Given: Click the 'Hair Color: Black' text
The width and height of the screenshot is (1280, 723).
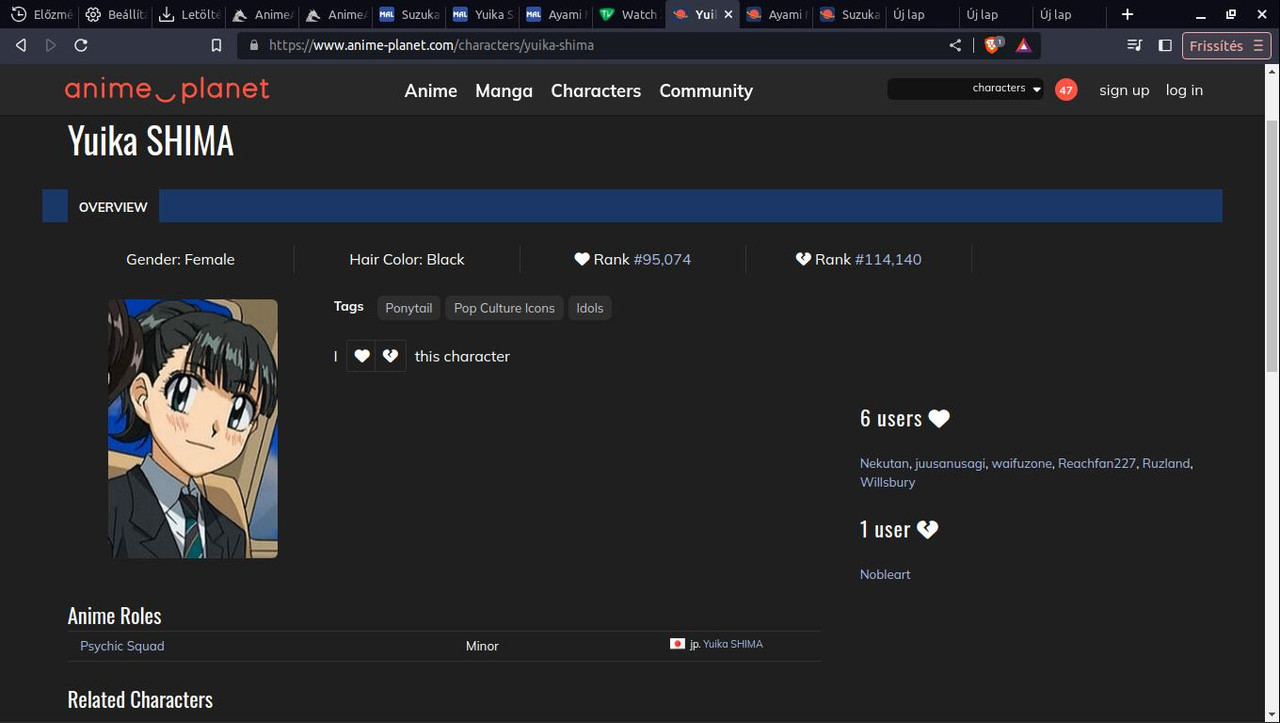Looking at the screenshot, I should point(407,259).
